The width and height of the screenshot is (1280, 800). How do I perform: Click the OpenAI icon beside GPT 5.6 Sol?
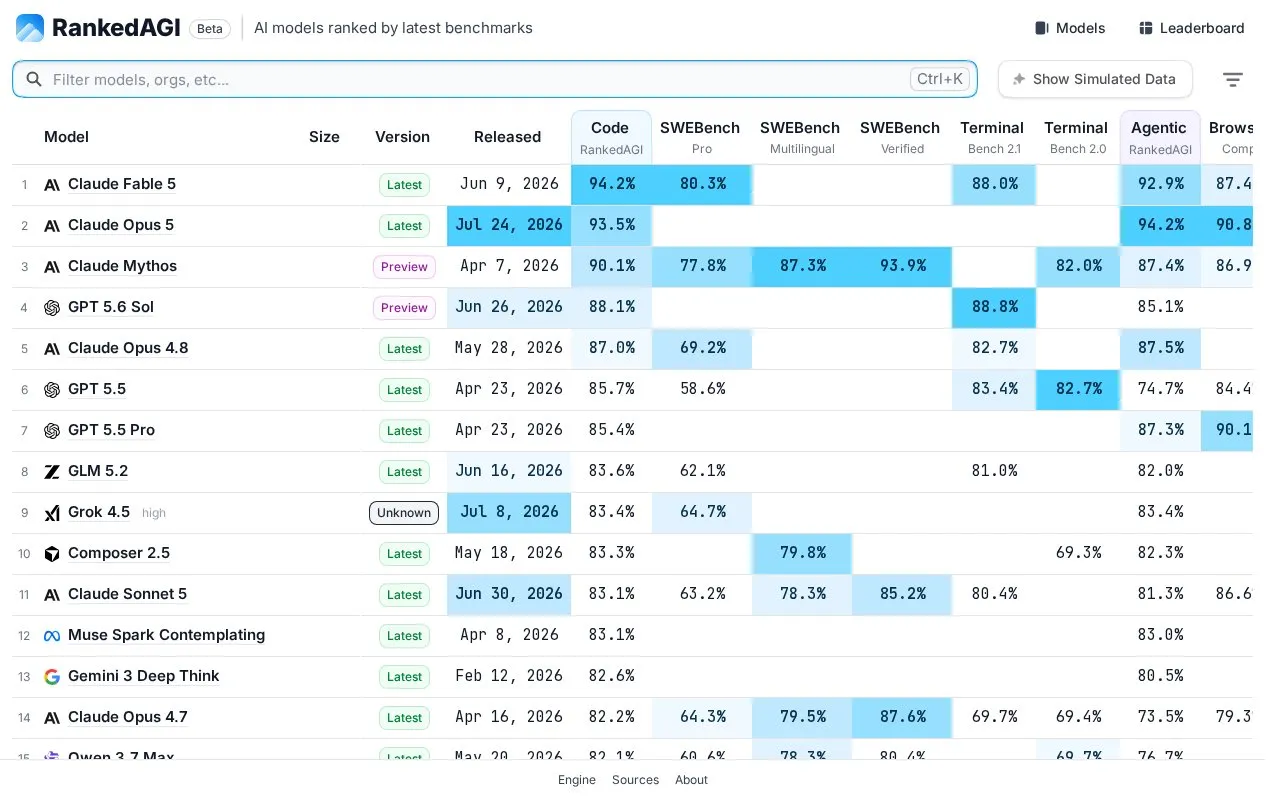(x=52, y=307)
